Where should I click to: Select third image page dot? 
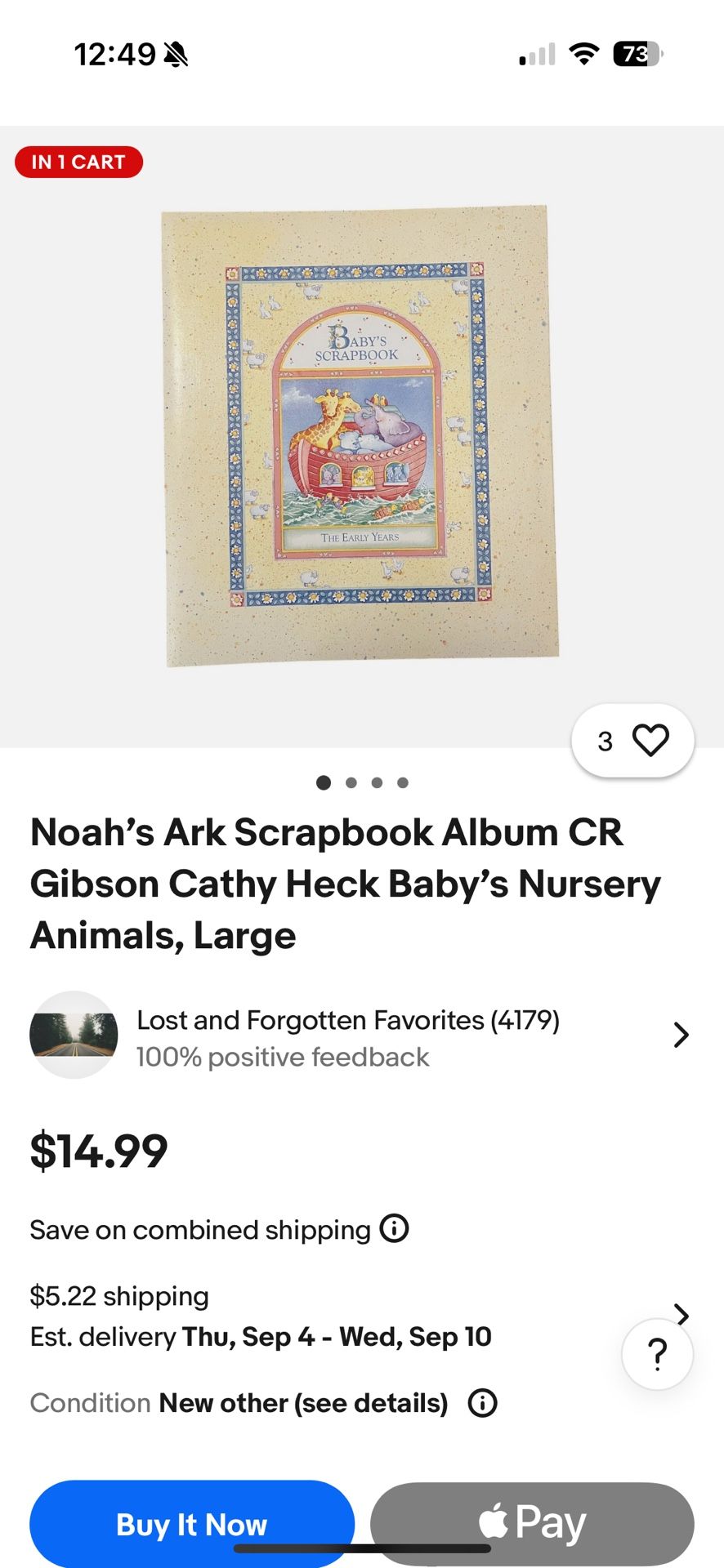pos(377,782)
